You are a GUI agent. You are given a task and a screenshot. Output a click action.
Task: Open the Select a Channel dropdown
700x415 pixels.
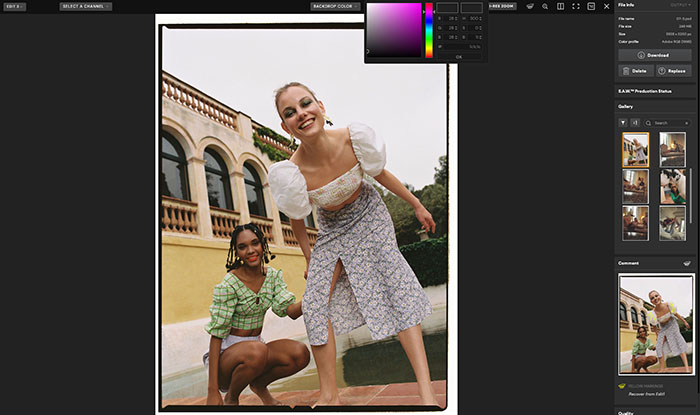85,6
